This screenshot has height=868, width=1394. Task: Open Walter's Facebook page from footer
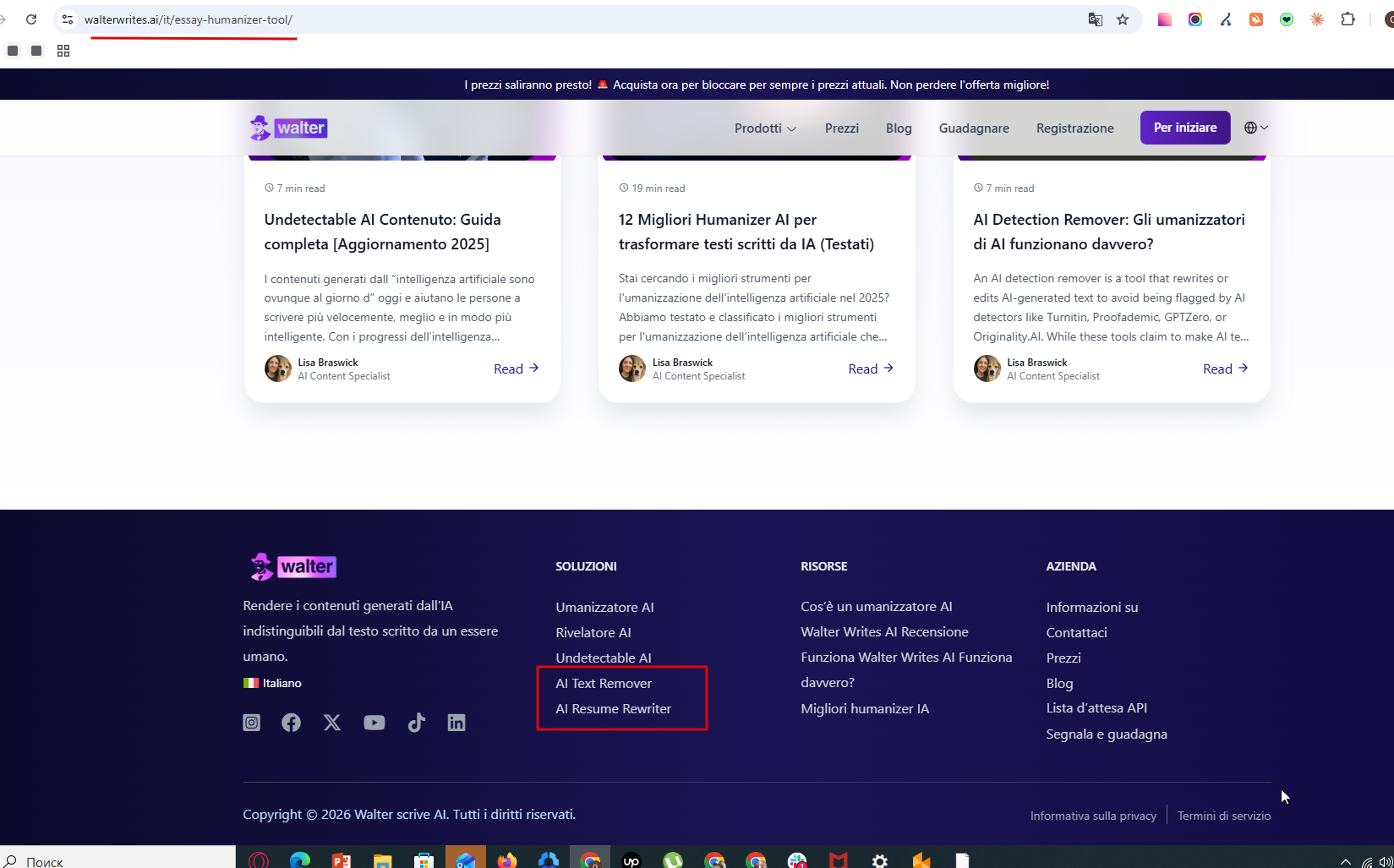tap(291, 723)
